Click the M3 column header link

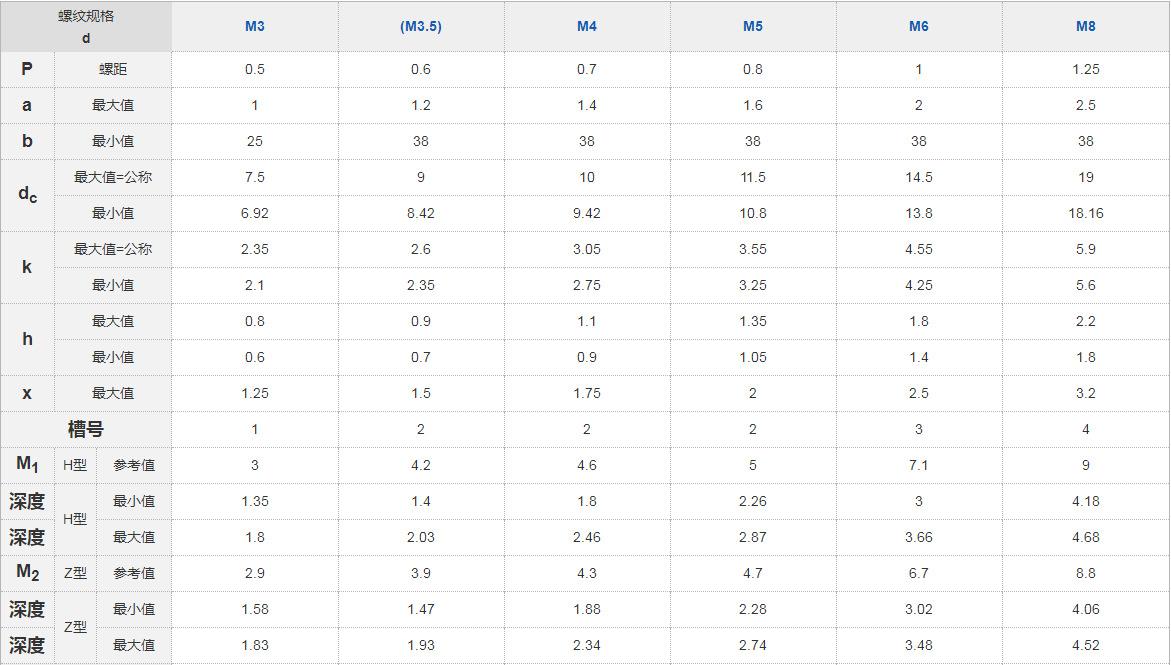point(255,26)
